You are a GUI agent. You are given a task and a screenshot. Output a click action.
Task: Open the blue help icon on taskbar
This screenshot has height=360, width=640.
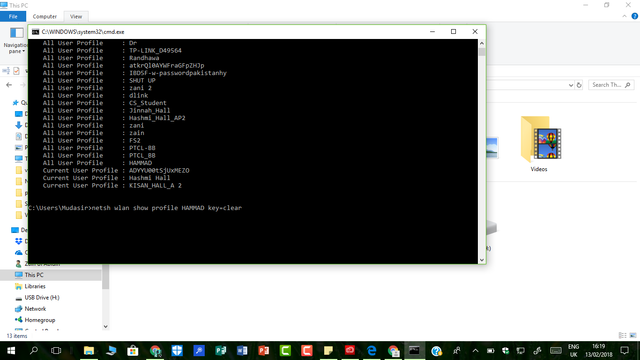pyautogui.click(x=436, y=351)
